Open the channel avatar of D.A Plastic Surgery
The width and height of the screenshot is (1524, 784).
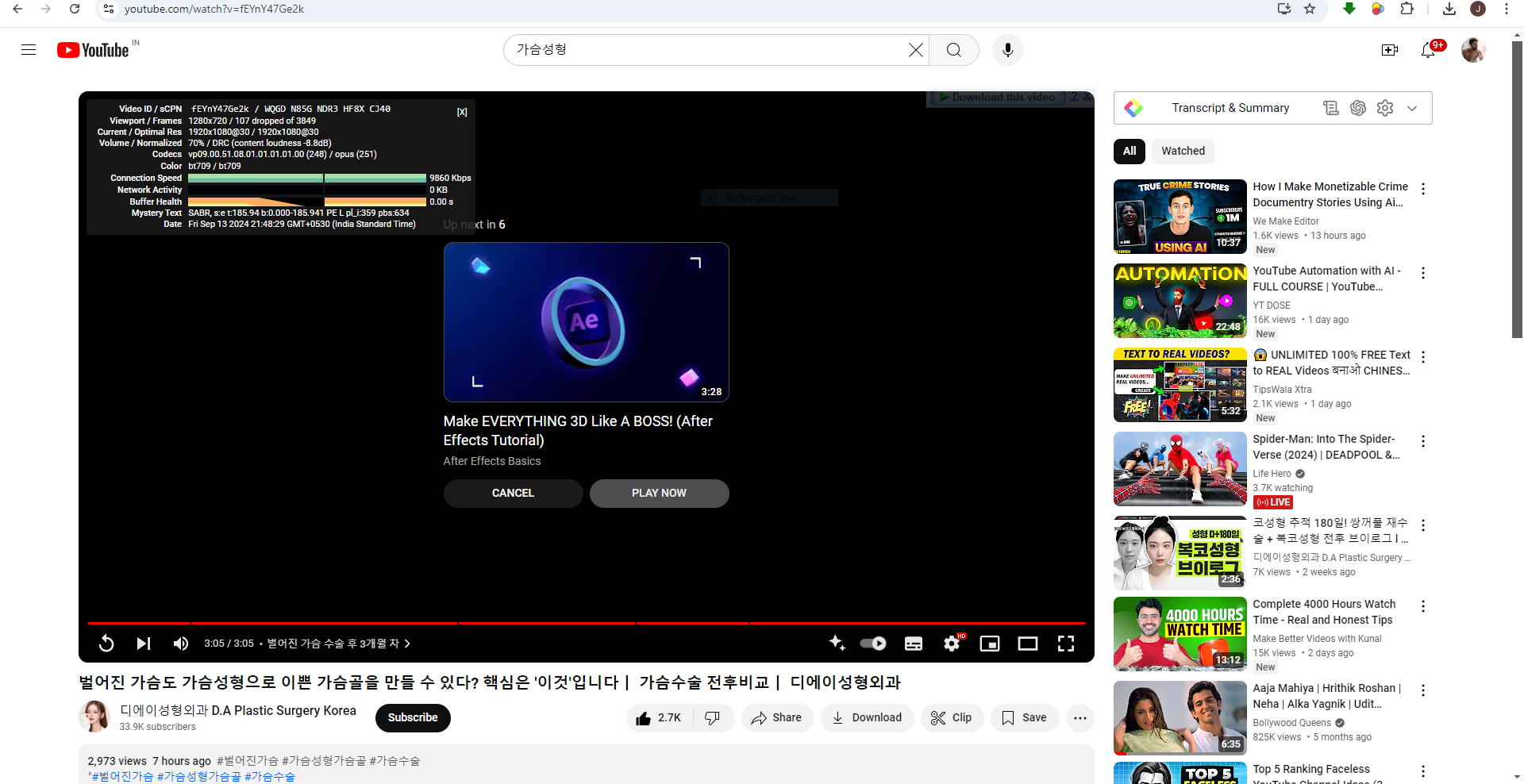click(94, 717)
